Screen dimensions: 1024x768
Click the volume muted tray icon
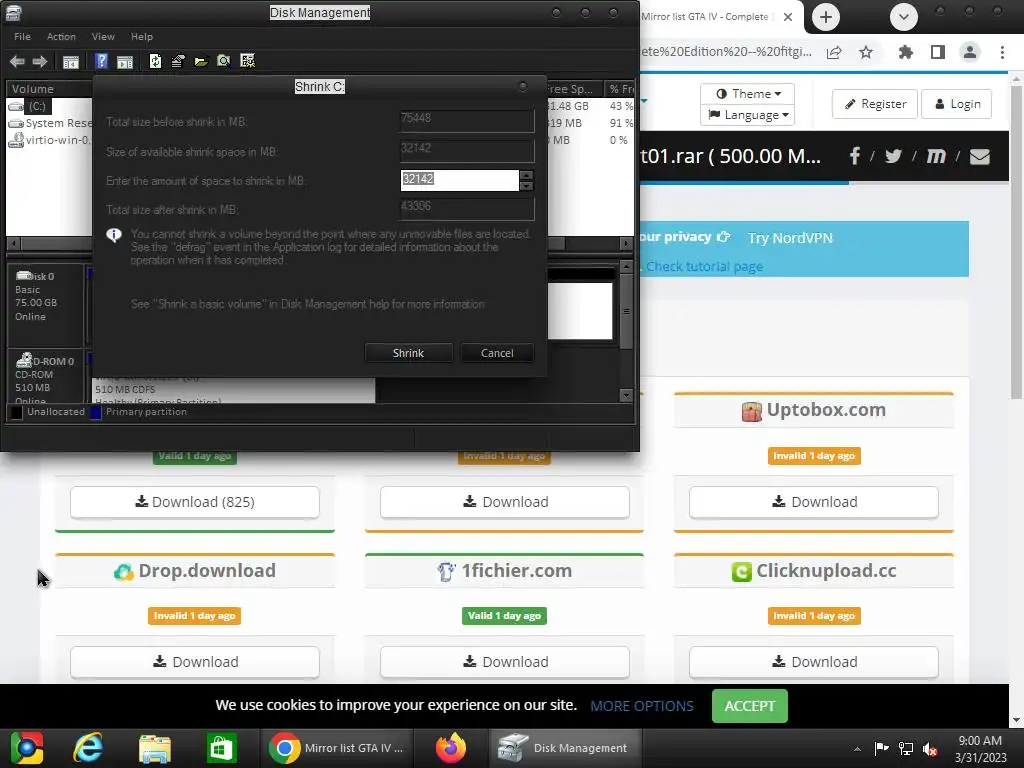point(931,748)
